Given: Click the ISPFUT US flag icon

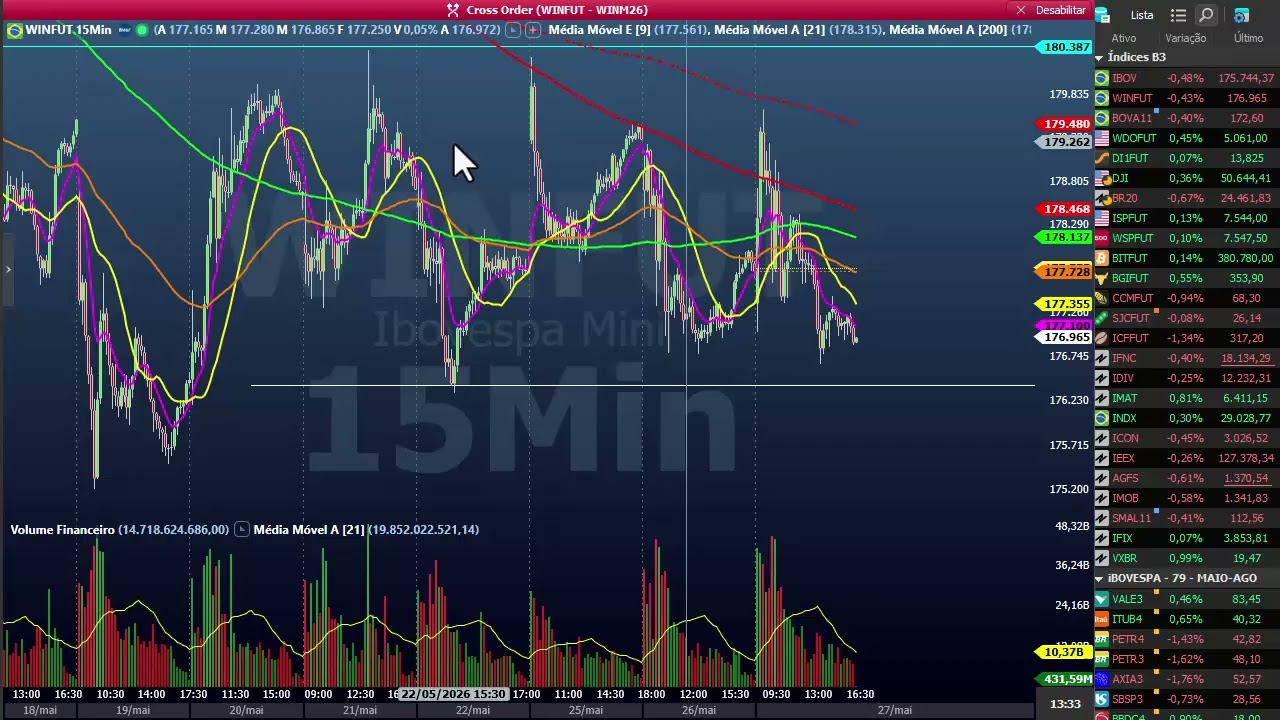Looking at the screenshot, I should pos(1102,218).
